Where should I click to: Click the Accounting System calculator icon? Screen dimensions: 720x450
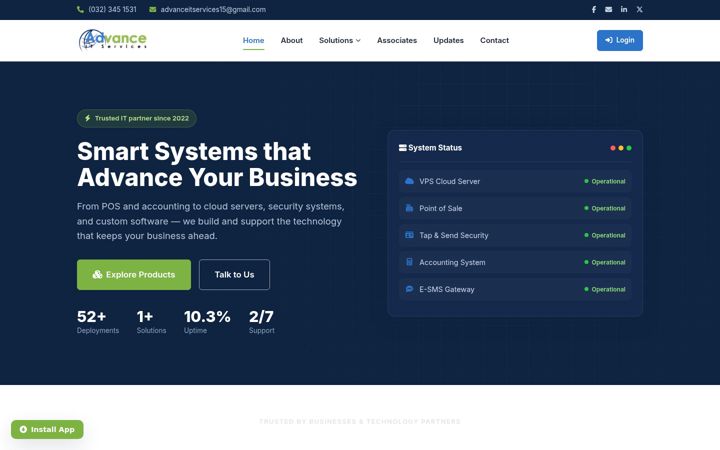pyautogui.click(x=409, y=262)
